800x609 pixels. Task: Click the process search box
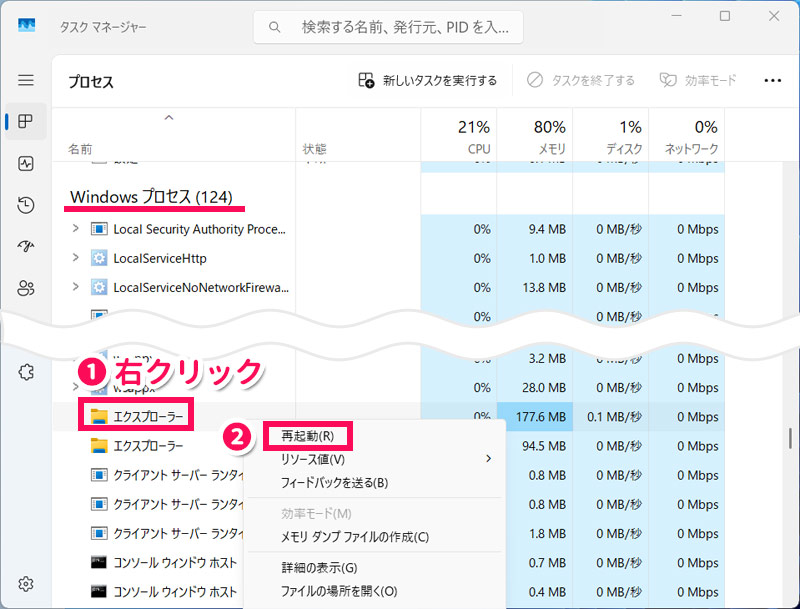click(x=388, y=28)
